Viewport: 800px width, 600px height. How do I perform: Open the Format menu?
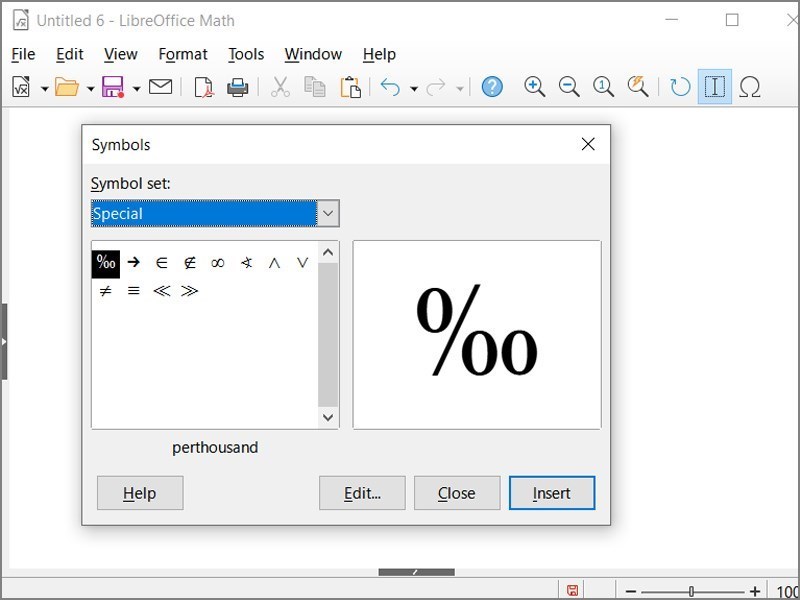point(183,54)
